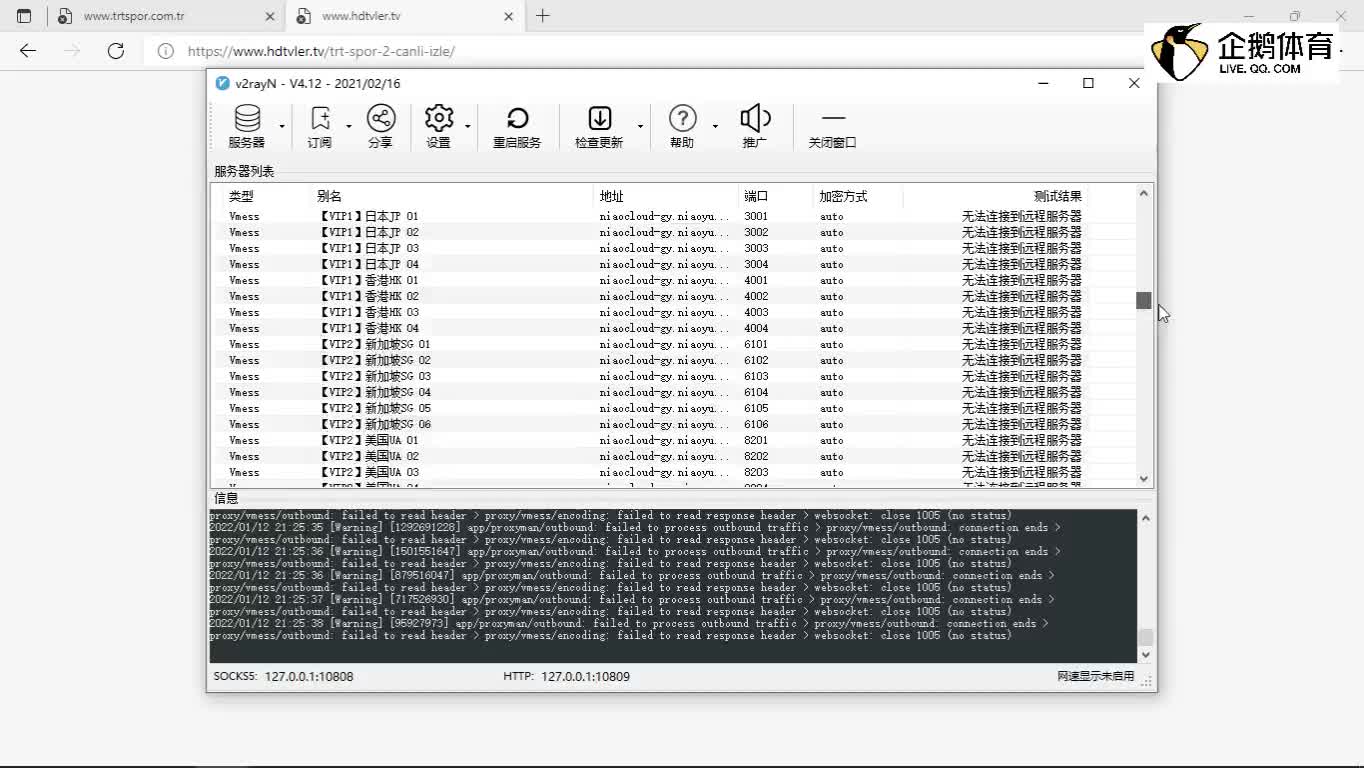Refresh the browser page
The image size is (1364, 768).
point(116,51)
